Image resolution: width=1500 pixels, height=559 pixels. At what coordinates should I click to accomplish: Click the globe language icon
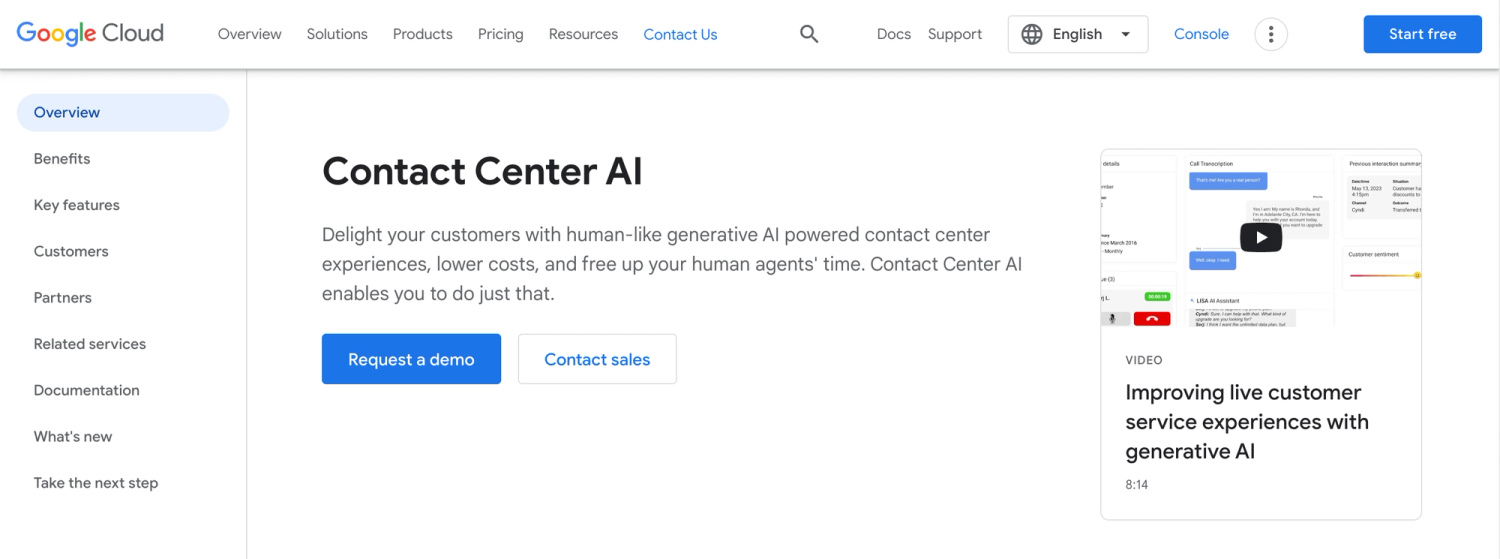tap(1032, 34)
